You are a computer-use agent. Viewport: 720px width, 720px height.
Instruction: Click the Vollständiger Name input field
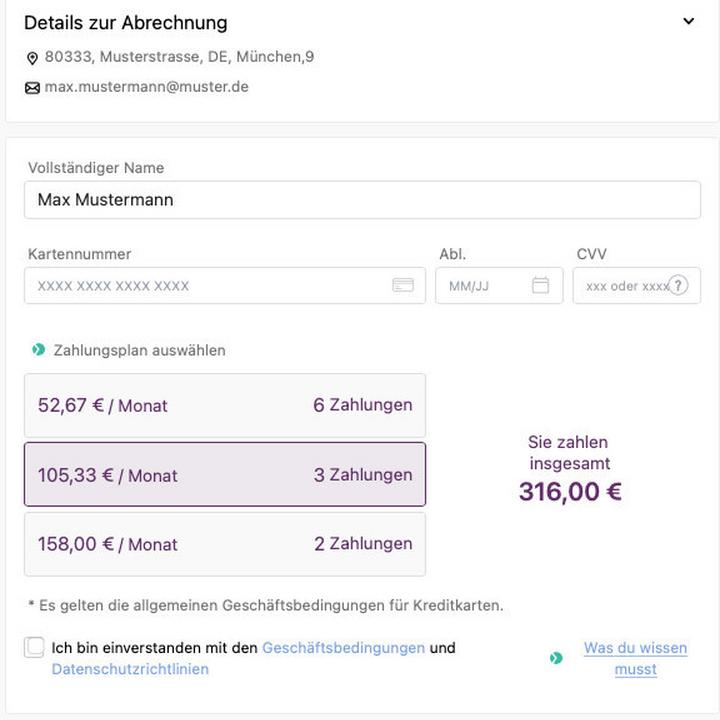coord(362,200)
